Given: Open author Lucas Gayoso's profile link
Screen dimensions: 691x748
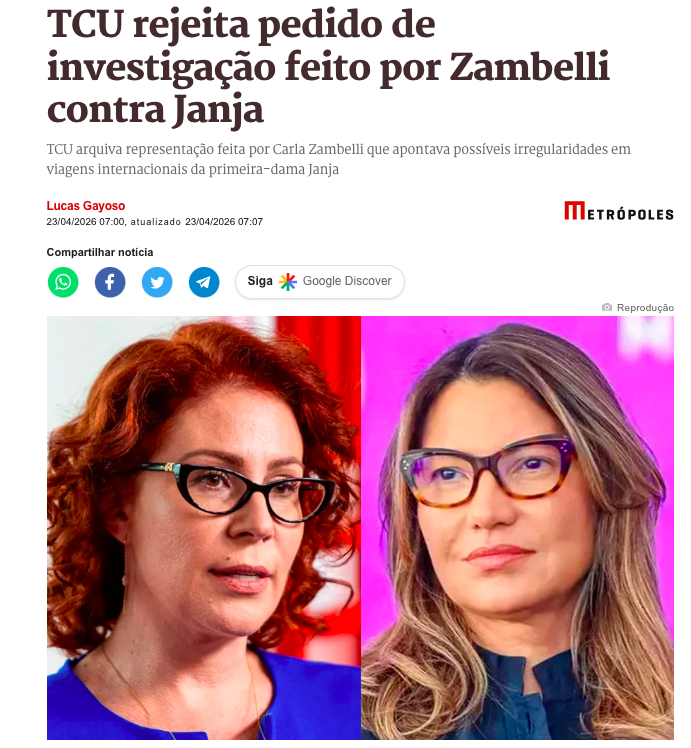Looking at the screenshot, I should click(x=86, y=206).
